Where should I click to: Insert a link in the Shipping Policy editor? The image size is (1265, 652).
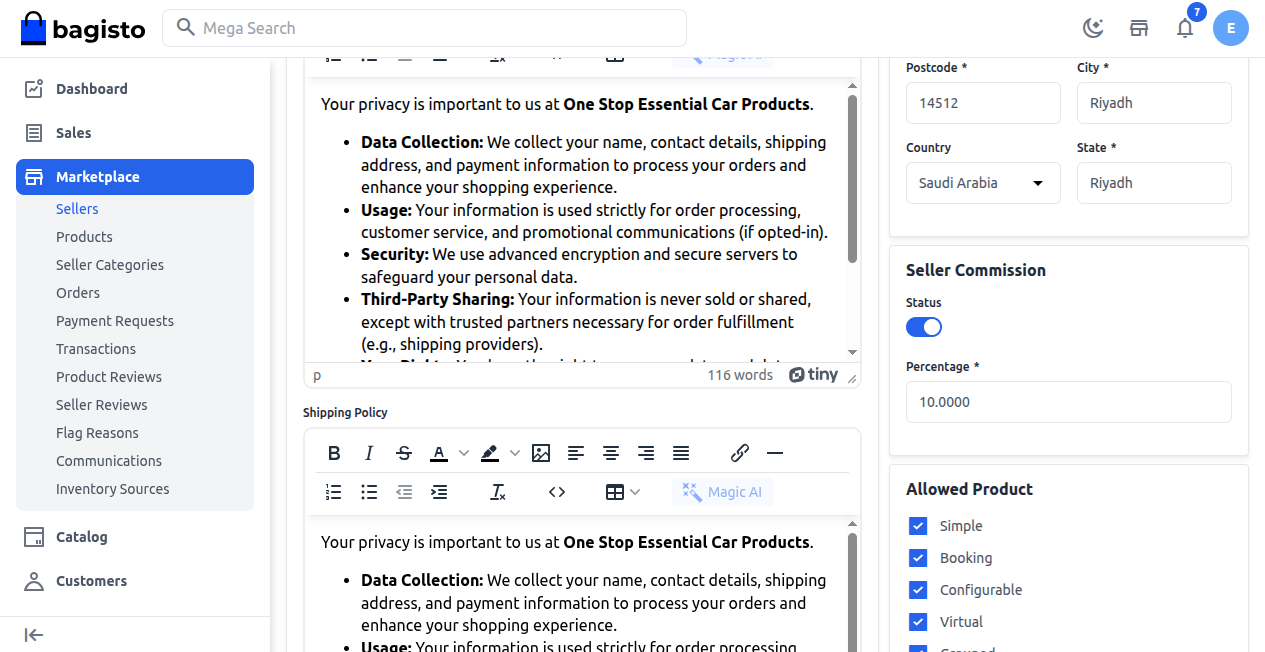[740, 453]
